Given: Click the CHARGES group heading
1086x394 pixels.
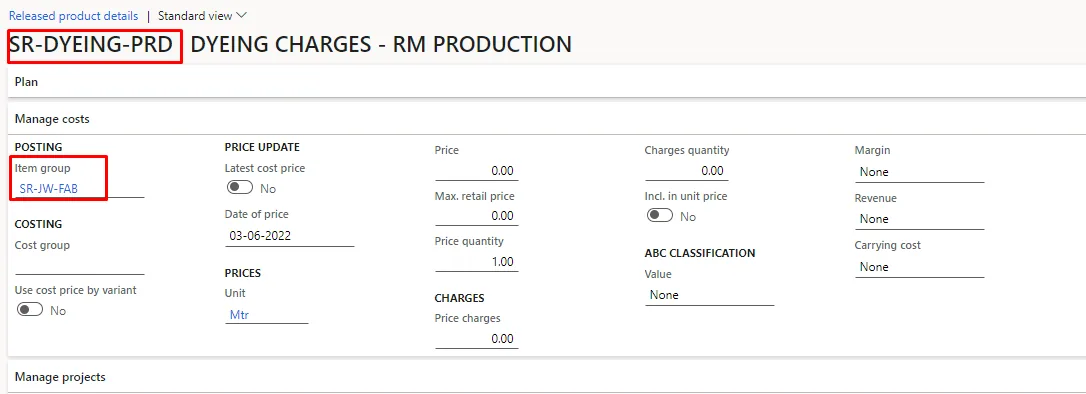Looking at the screenshot, I should 459,298.
